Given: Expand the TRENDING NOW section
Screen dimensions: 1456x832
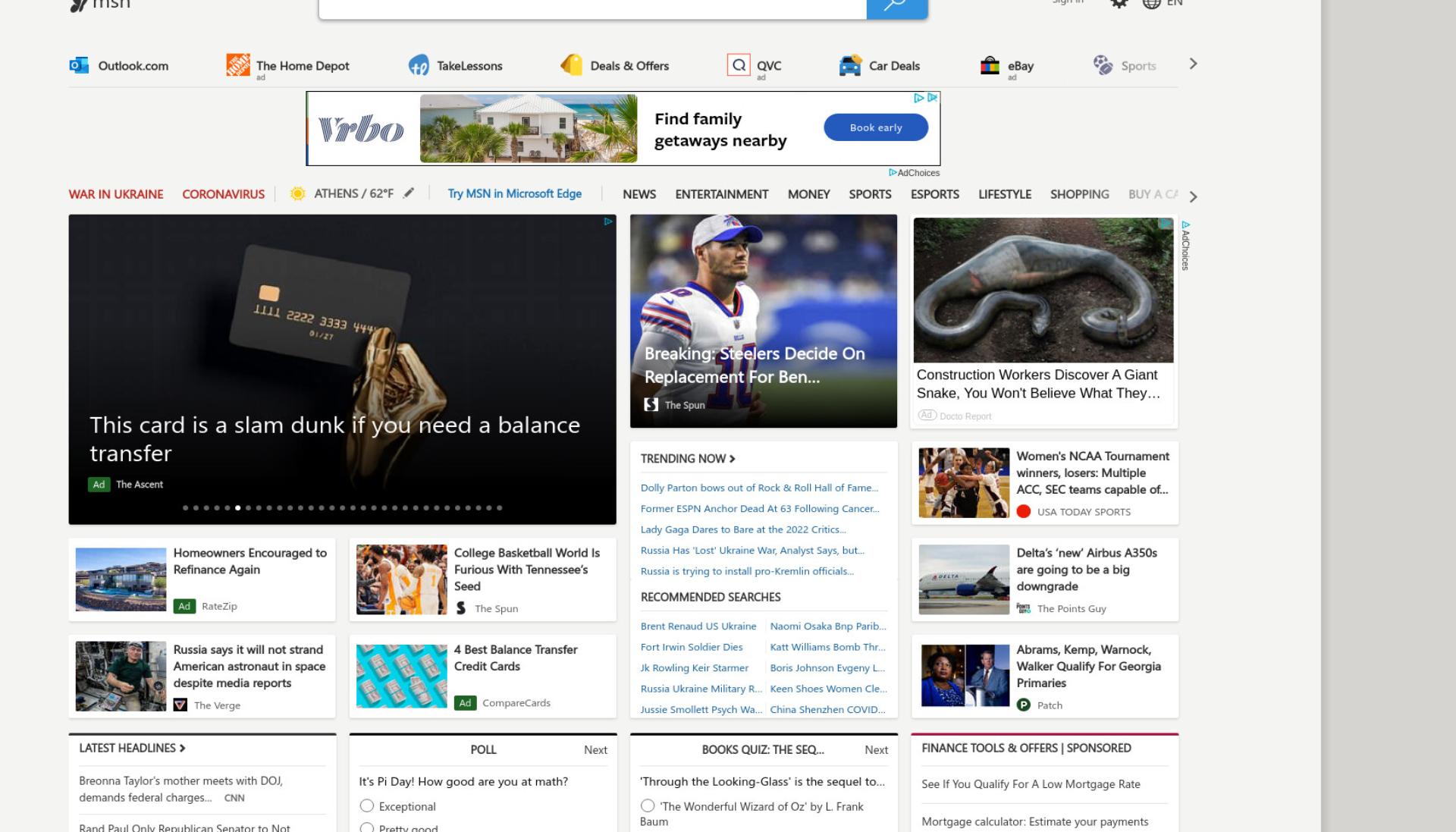Looking at the screenshot, I should click(688, 458).
